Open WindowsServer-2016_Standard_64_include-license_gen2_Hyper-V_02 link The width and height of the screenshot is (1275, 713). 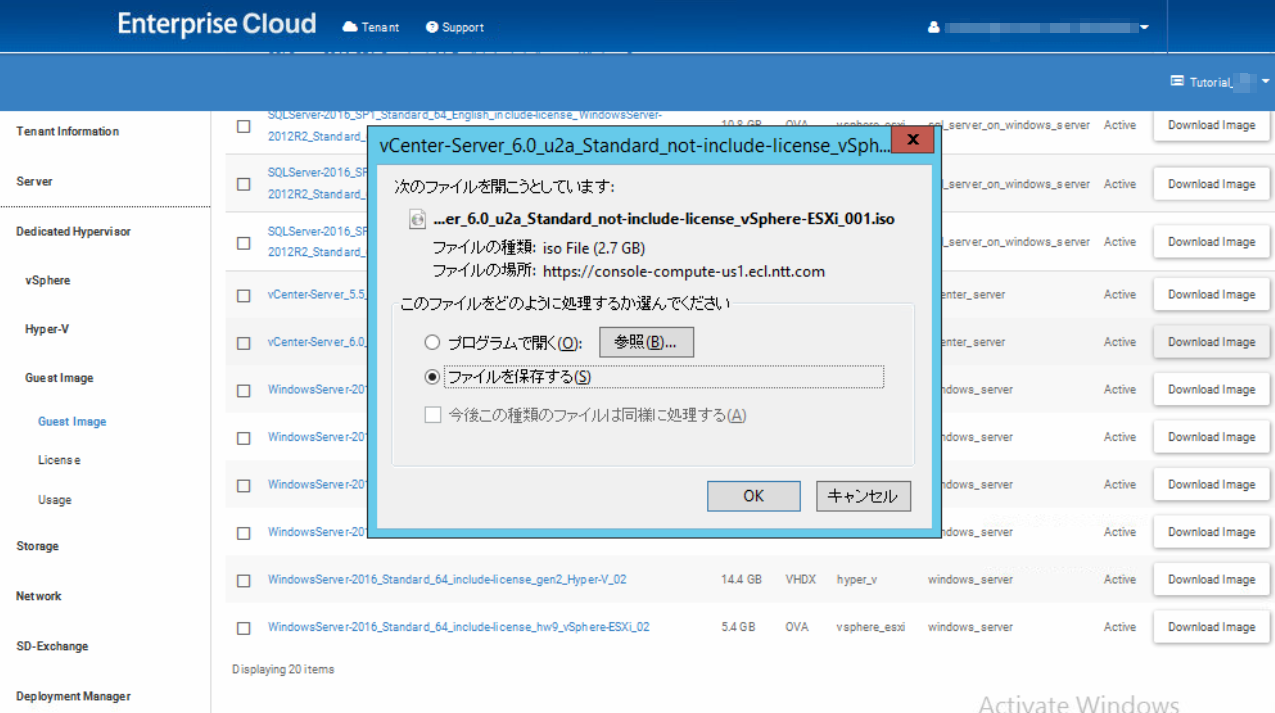pos(447,580)
